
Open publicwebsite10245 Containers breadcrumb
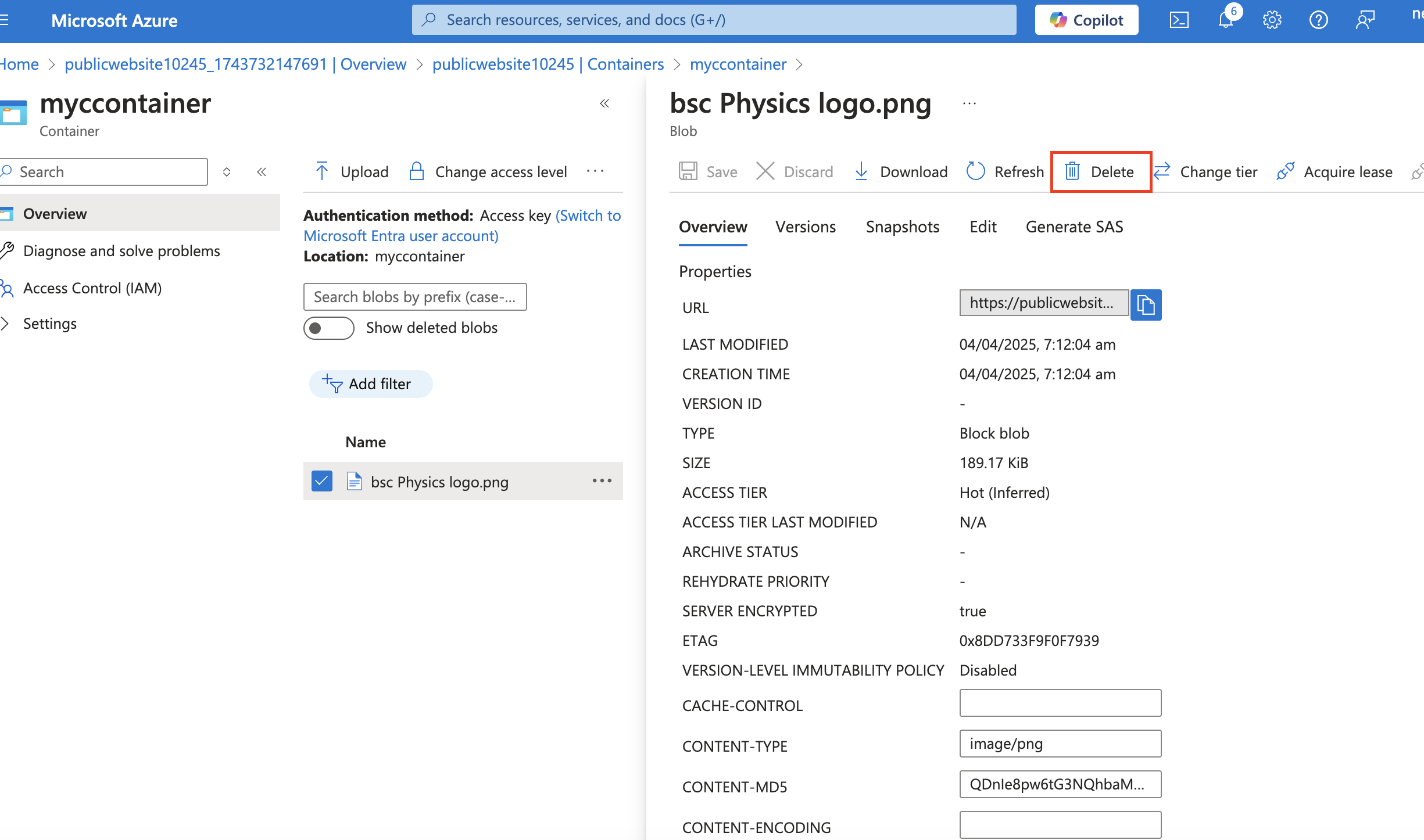[548, 64]
